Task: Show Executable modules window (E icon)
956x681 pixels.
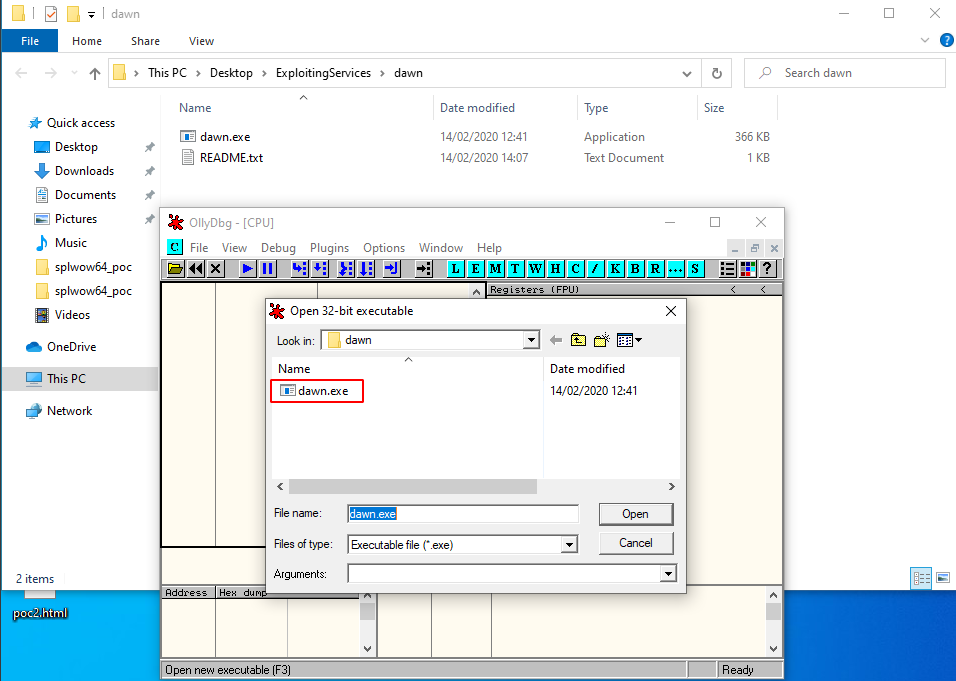Action: click(x=476, y=268)
